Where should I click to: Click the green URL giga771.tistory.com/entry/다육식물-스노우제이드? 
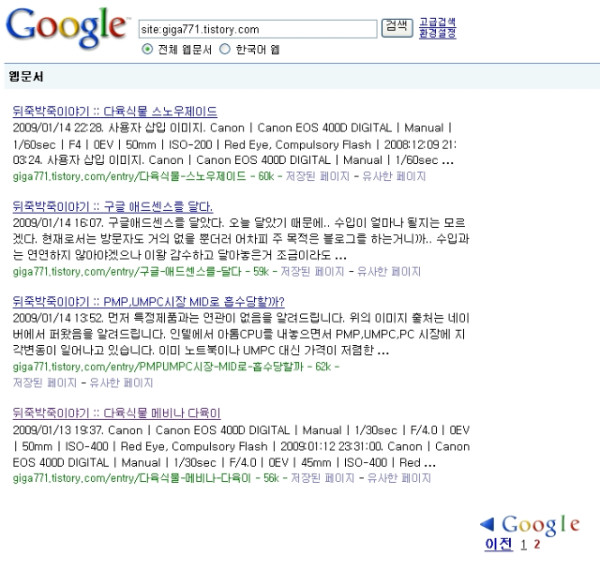point(129,176)
